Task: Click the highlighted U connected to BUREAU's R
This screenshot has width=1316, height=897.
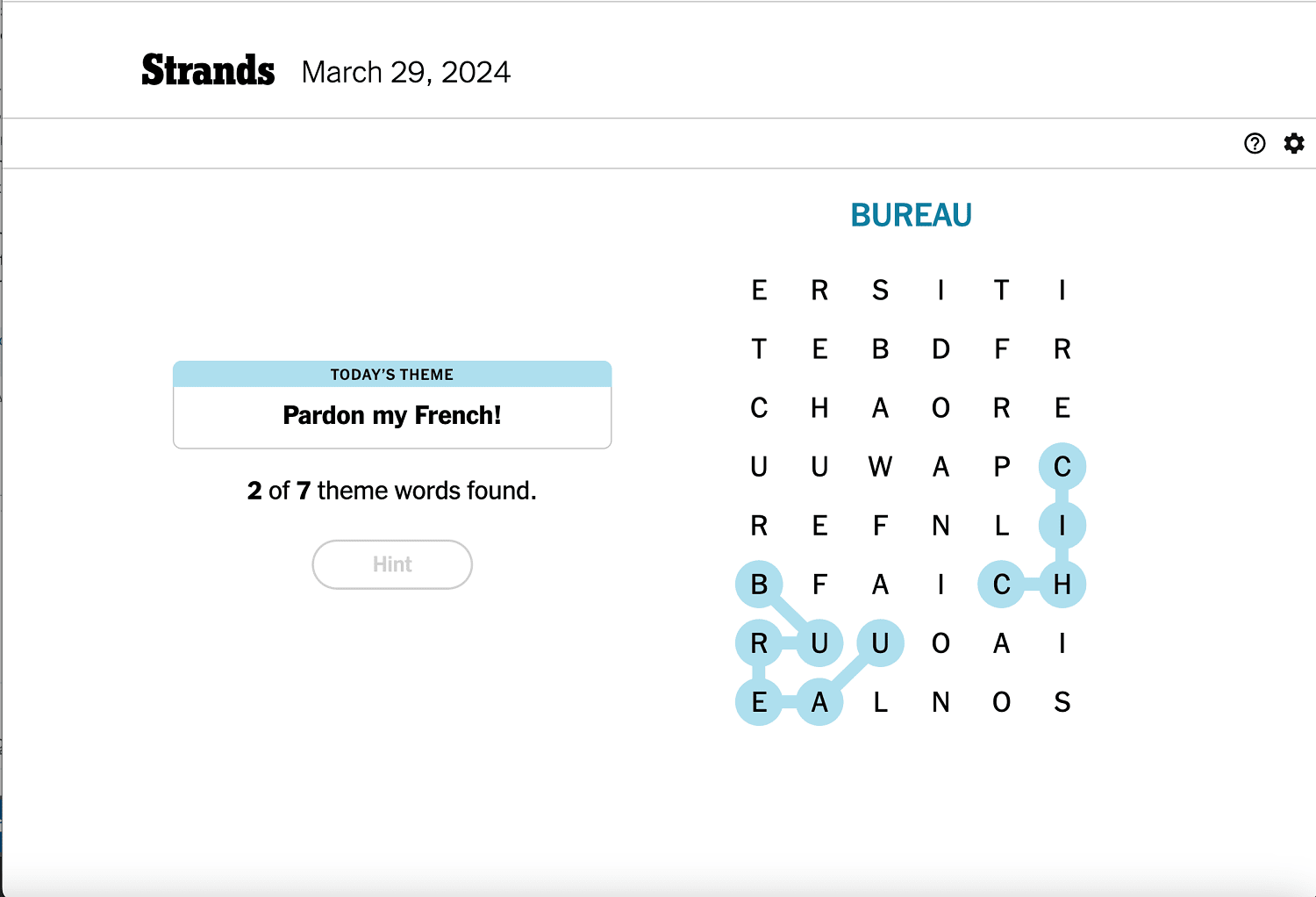Action: (819, 643)
